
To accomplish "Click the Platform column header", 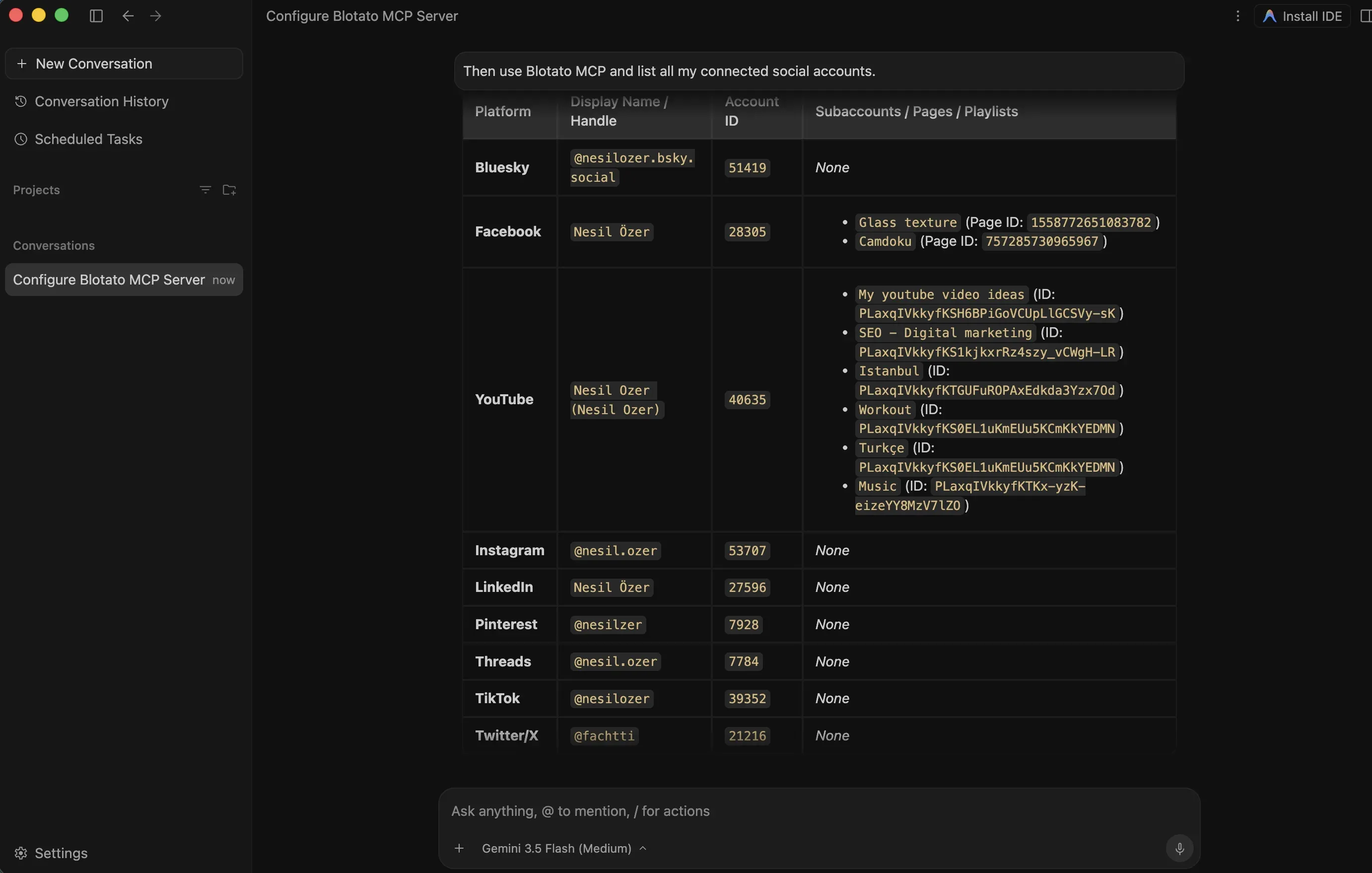I will pos(502,111).
